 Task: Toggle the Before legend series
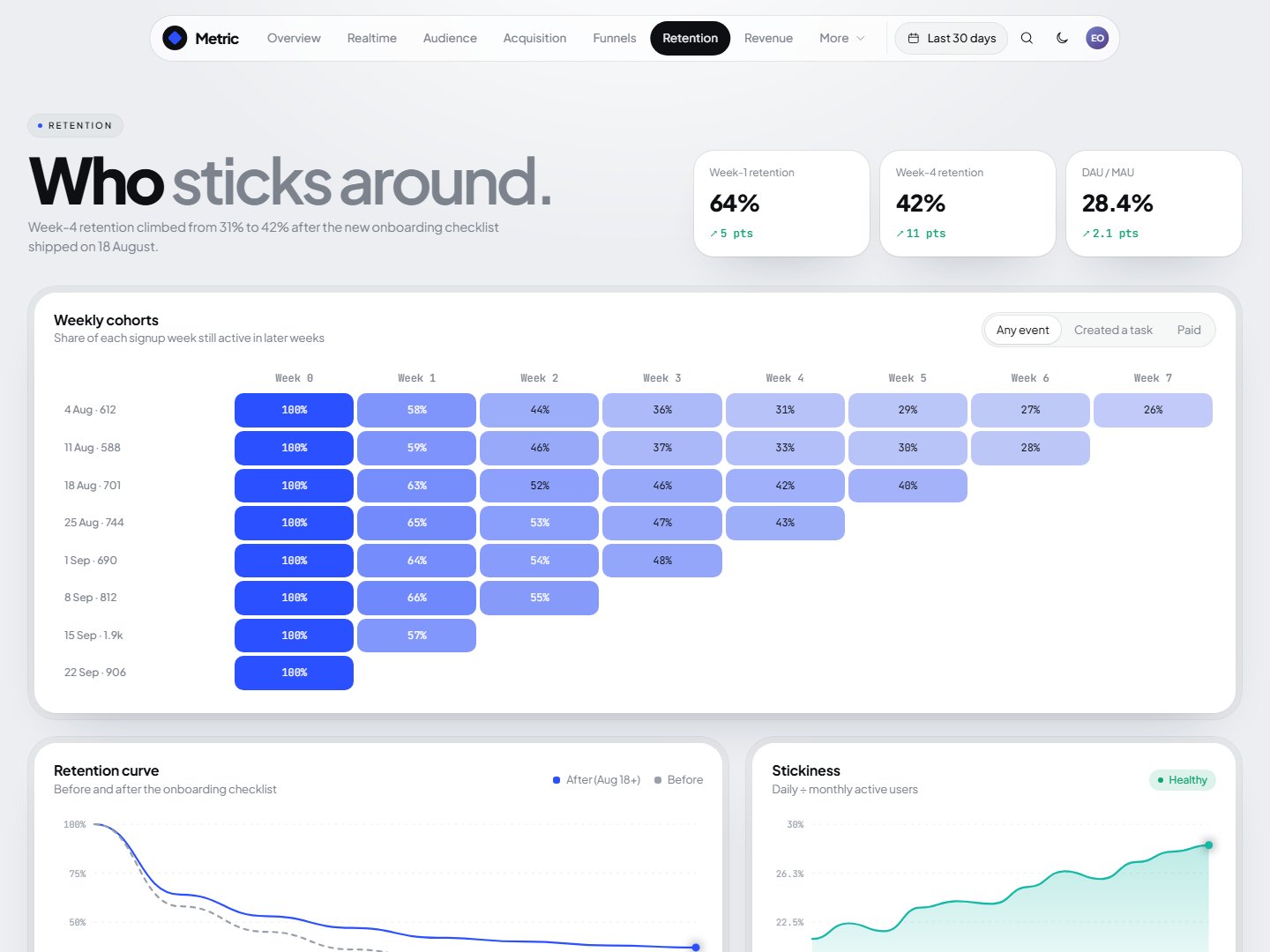coord(679,780)
